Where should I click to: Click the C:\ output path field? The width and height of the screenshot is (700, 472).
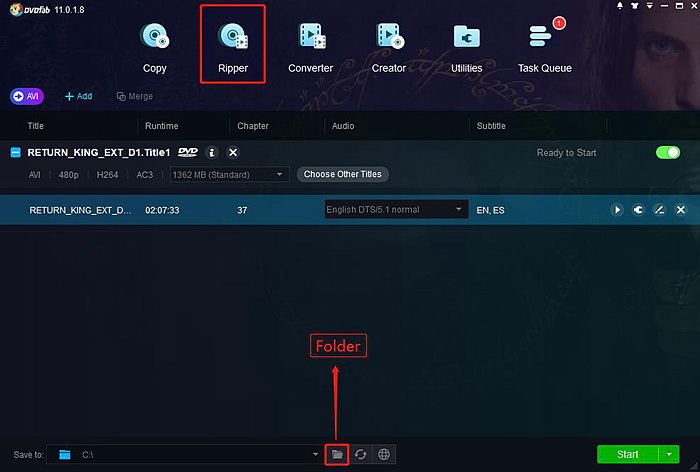click(x=183, y=455)
